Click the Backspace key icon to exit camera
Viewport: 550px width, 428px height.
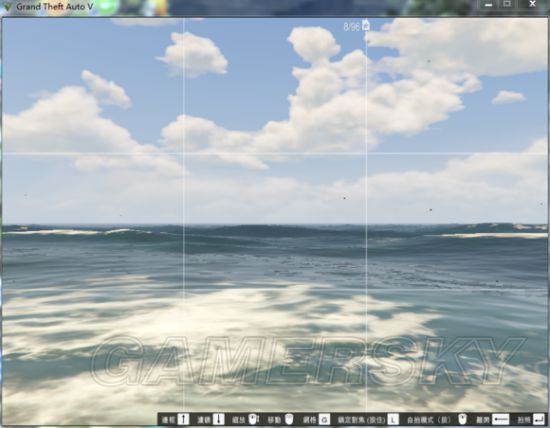click(x=501, y=419)
